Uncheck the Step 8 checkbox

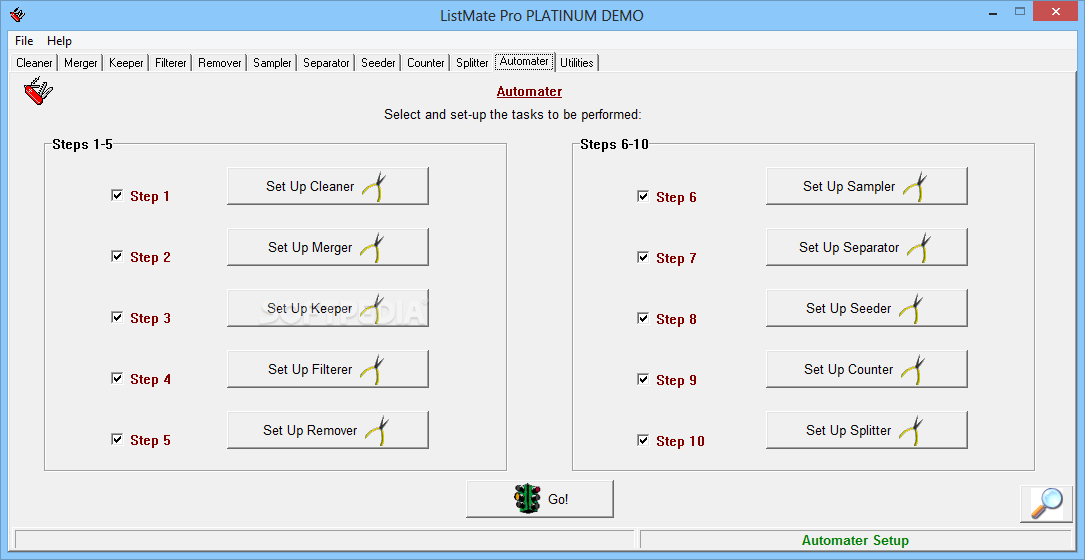(643, 318)
